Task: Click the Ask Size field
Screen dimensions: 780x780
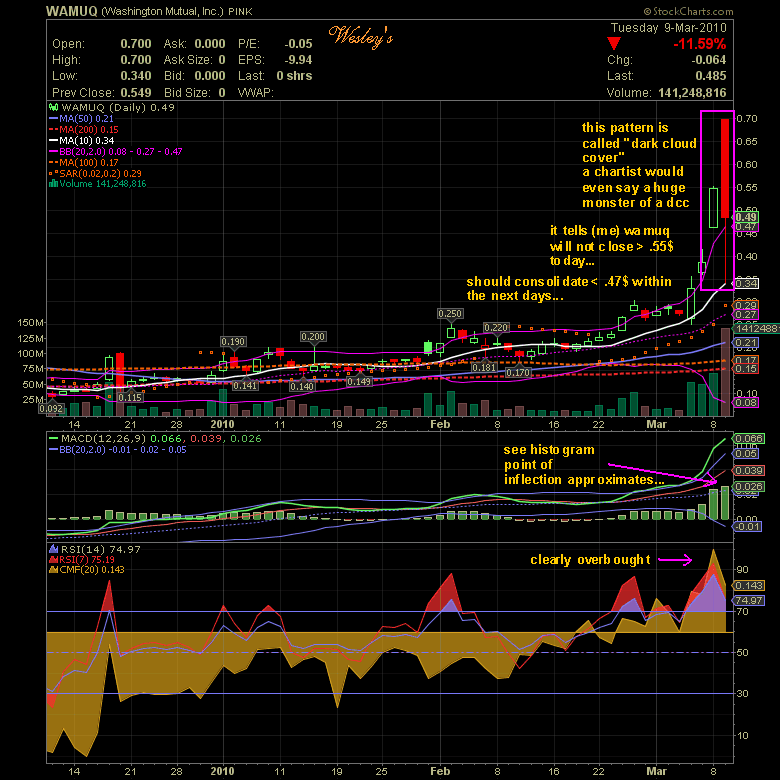Action: 195,60
